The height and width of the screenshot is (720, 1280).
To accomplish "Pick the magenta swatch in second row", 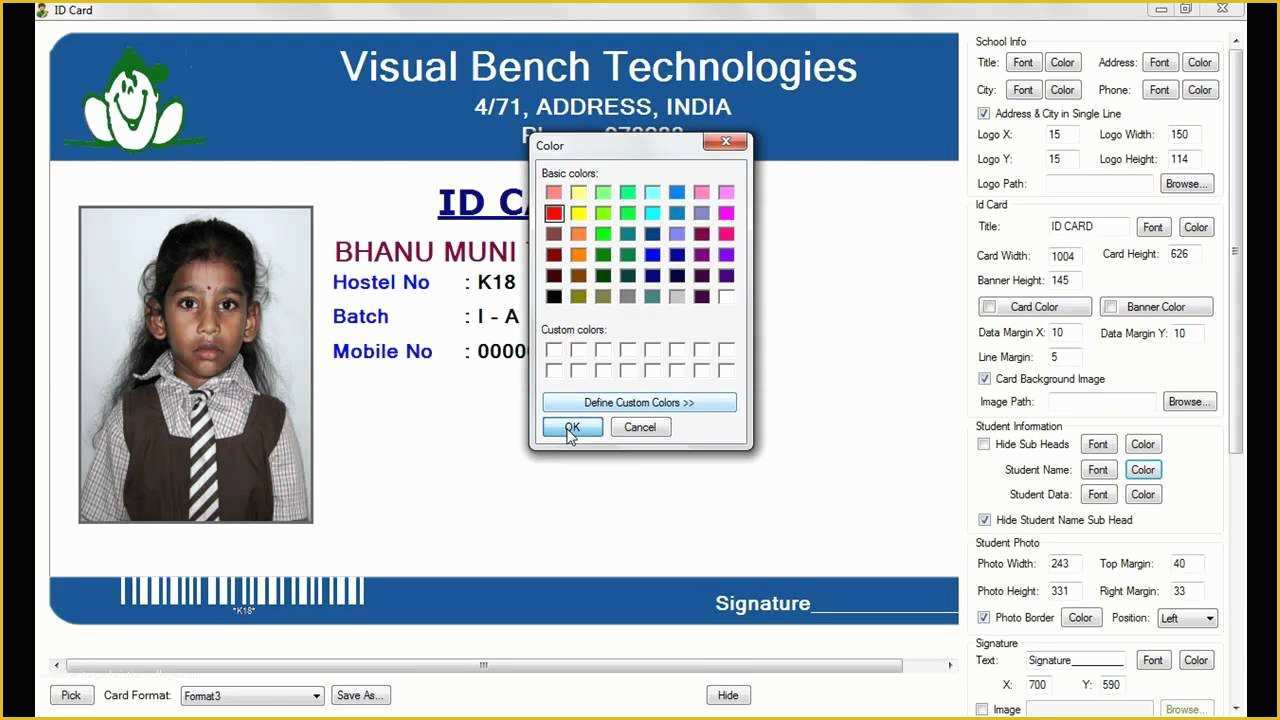I will [x=726, y=213].
